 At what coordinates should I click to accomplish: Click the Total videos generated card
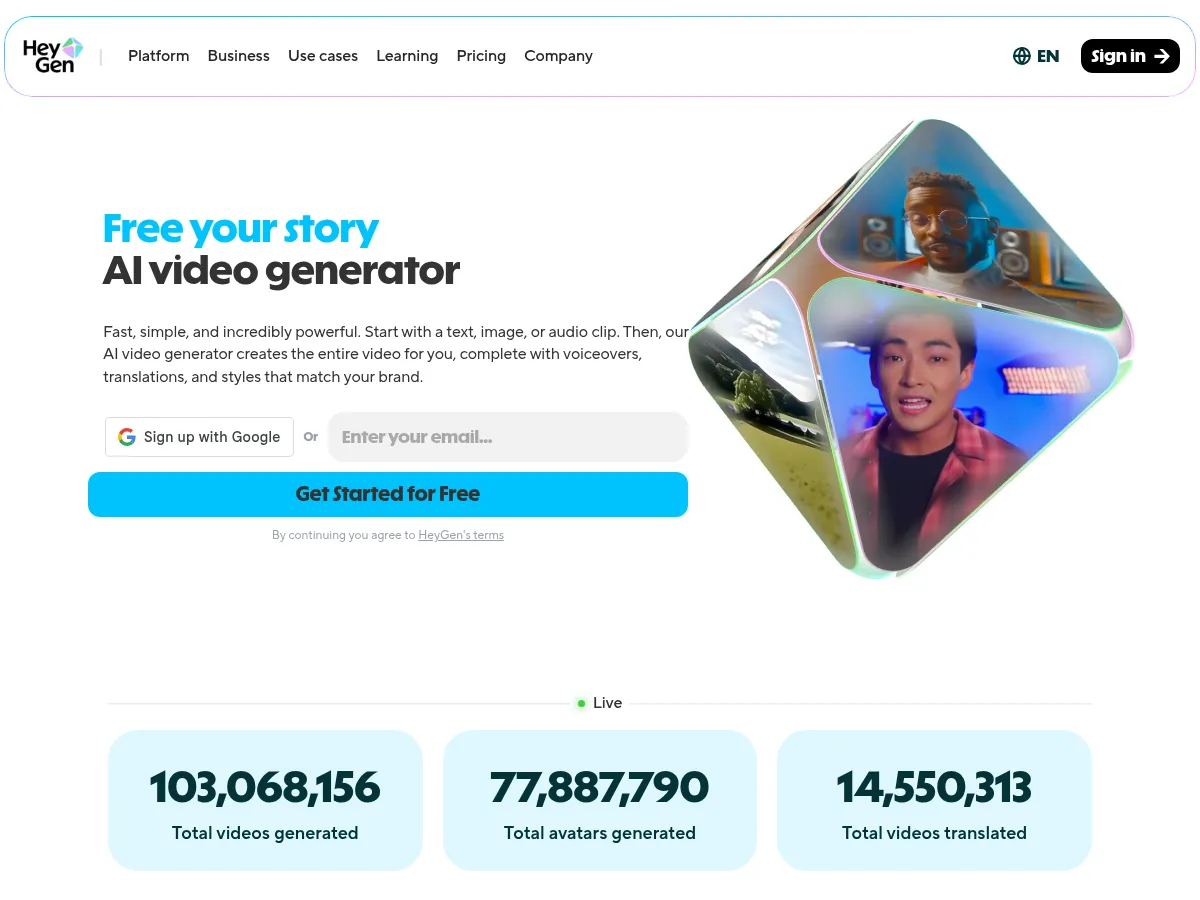coord(265,800)
